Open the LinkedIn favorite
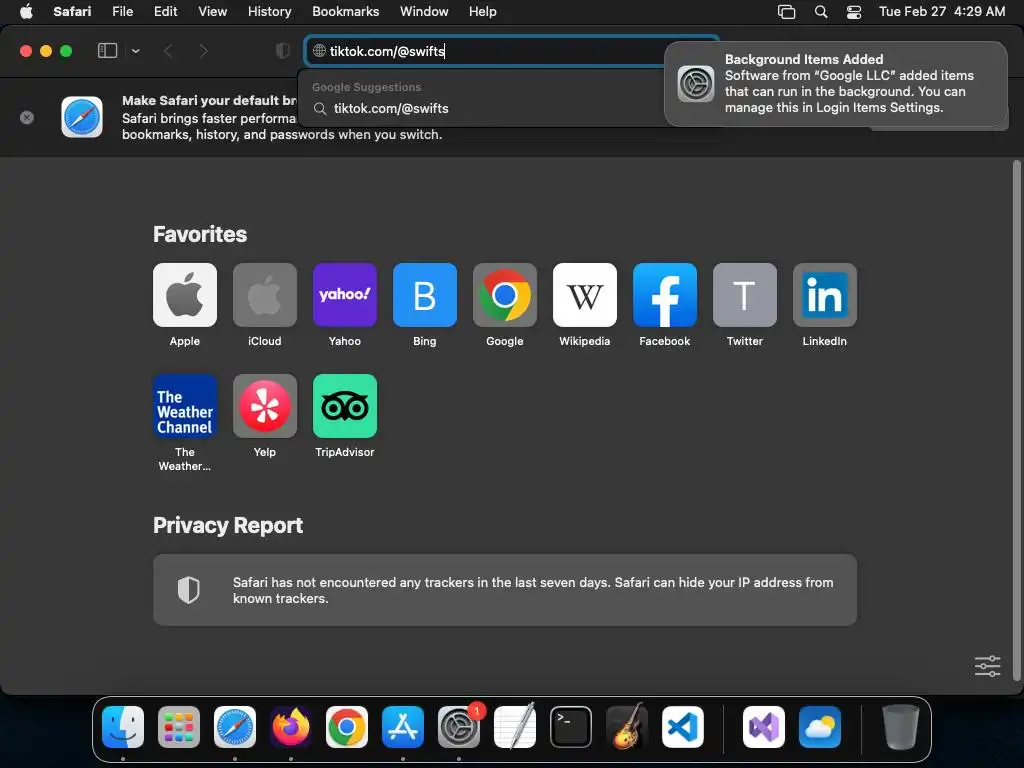The image size is (1024, 768). click(x=825, y=295)
